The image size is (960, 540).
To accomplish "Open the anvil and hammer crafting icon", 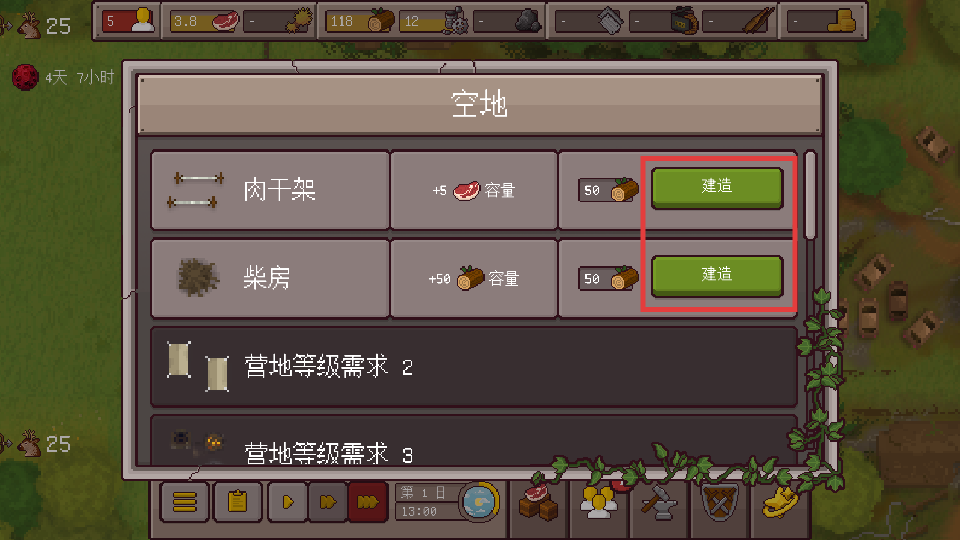I will 659,502.
